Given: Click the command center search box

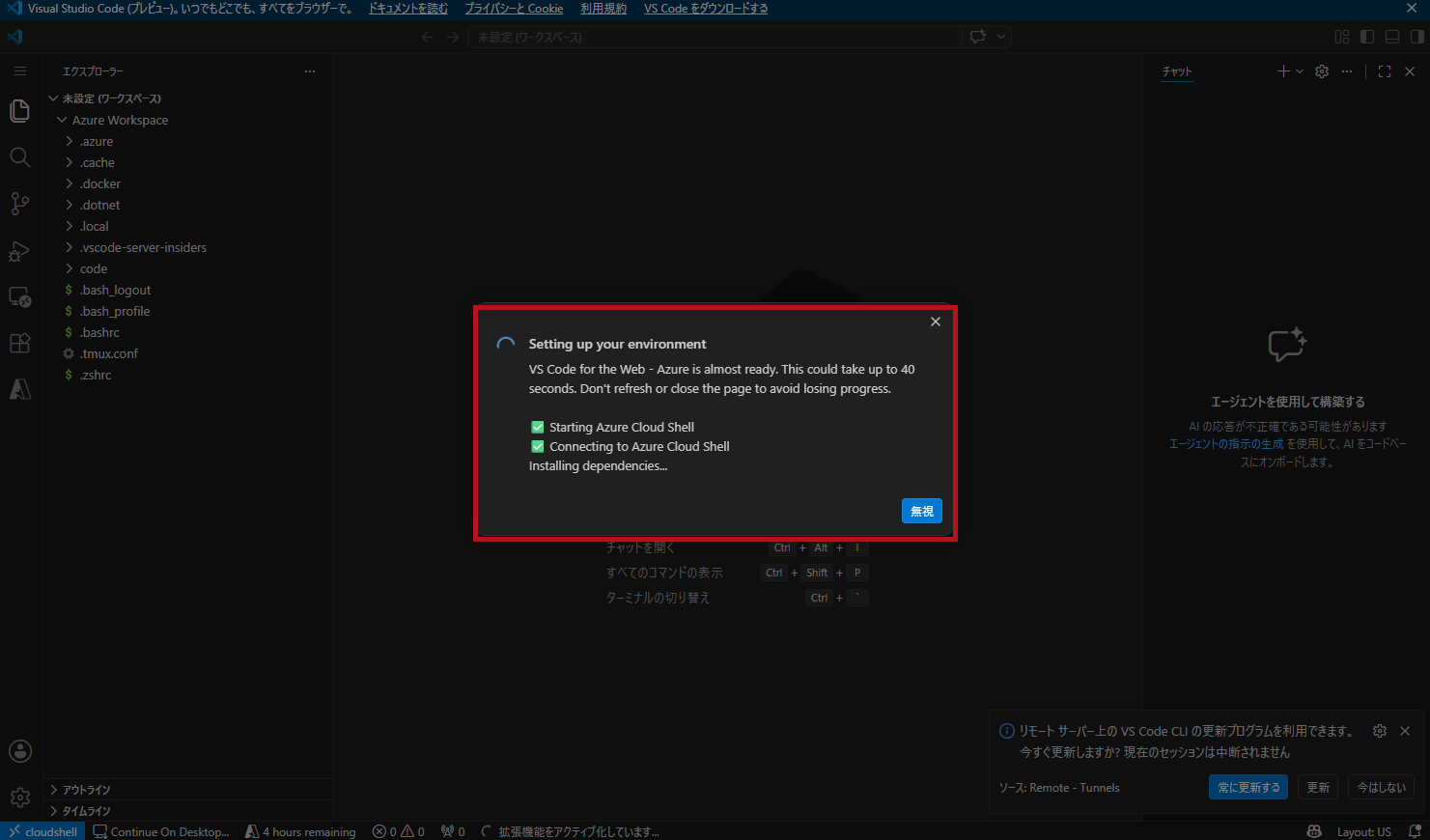Looking at the screenshot, I should [x=715, y=37].
